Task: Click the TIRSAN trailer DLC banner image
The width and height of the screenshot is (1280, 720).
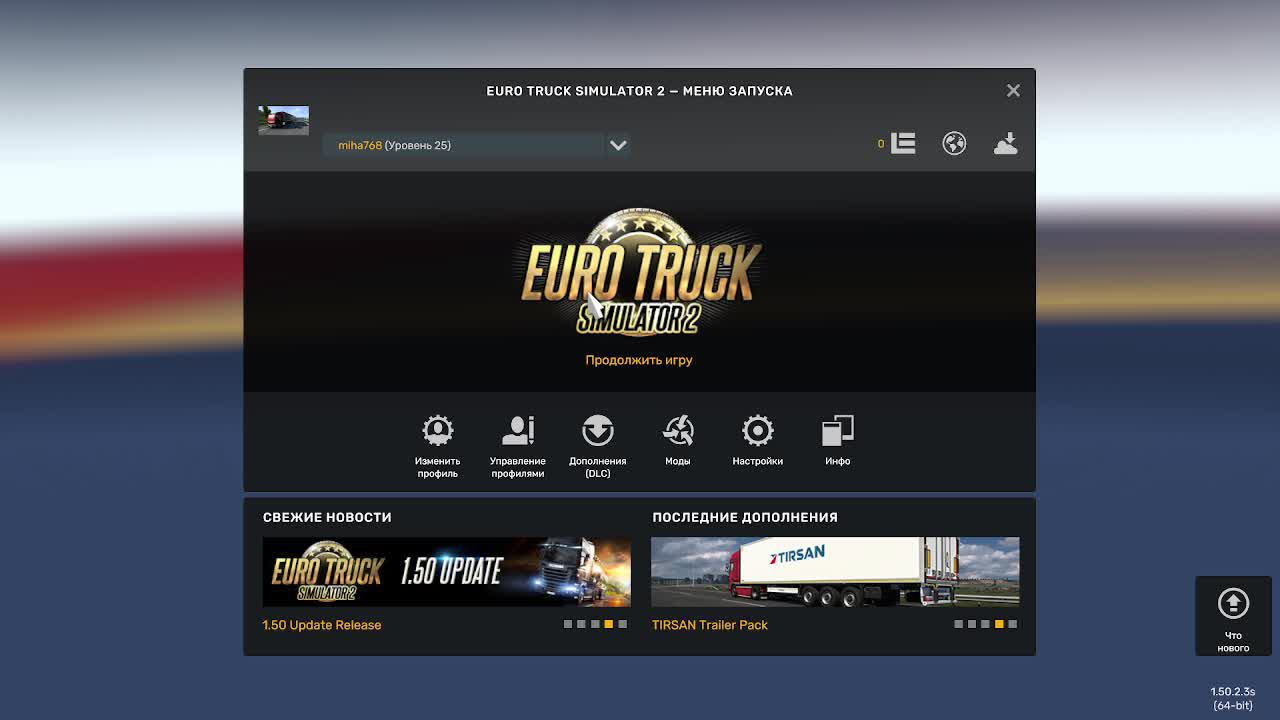Action: tap(835, 572)
